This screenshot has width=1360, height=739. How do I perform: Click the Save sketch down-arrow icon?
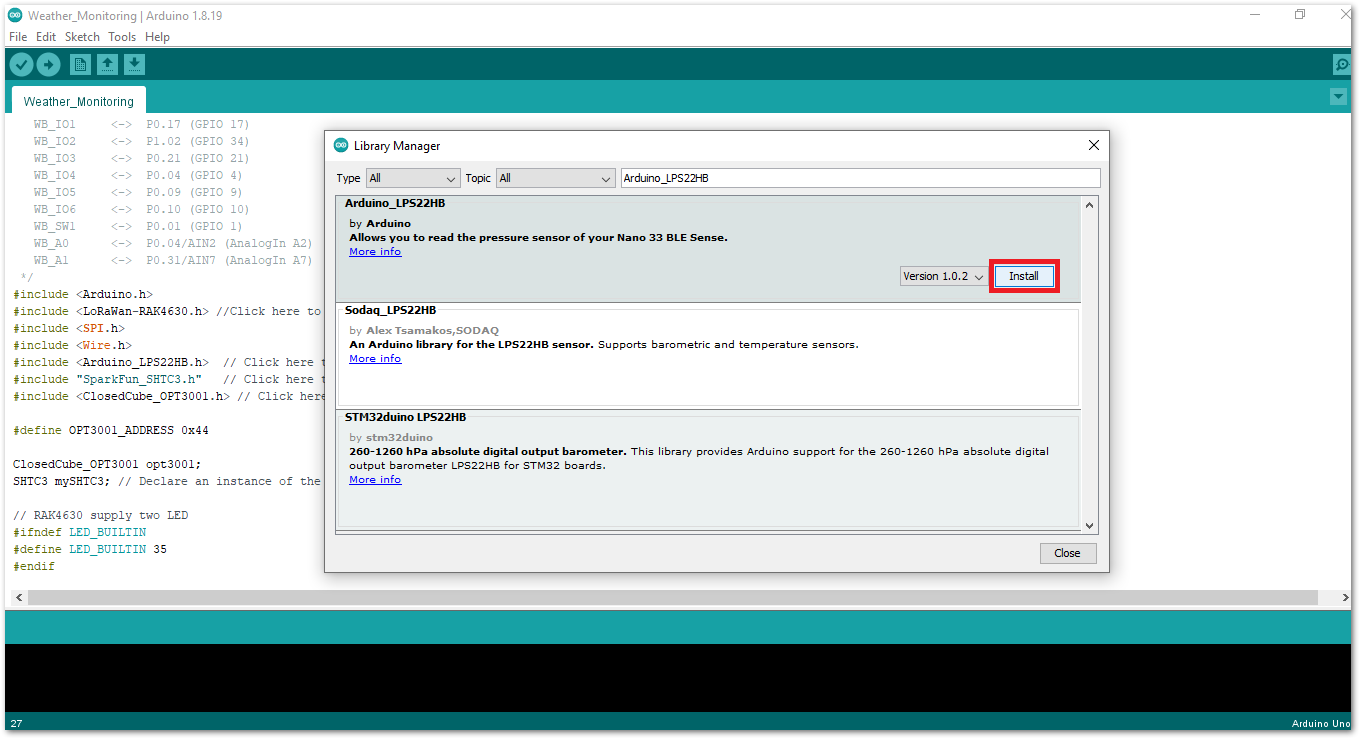tap(134, 65)
